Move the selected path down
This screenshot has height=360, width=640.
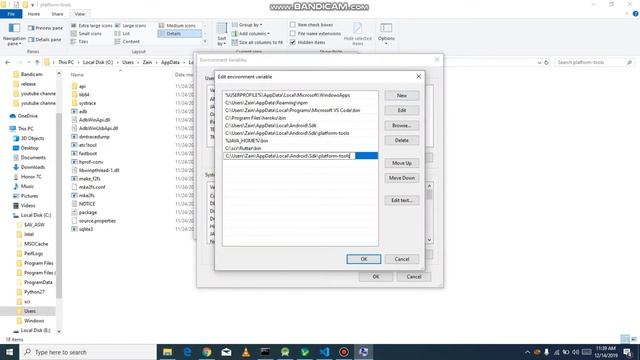click(402, 178)
